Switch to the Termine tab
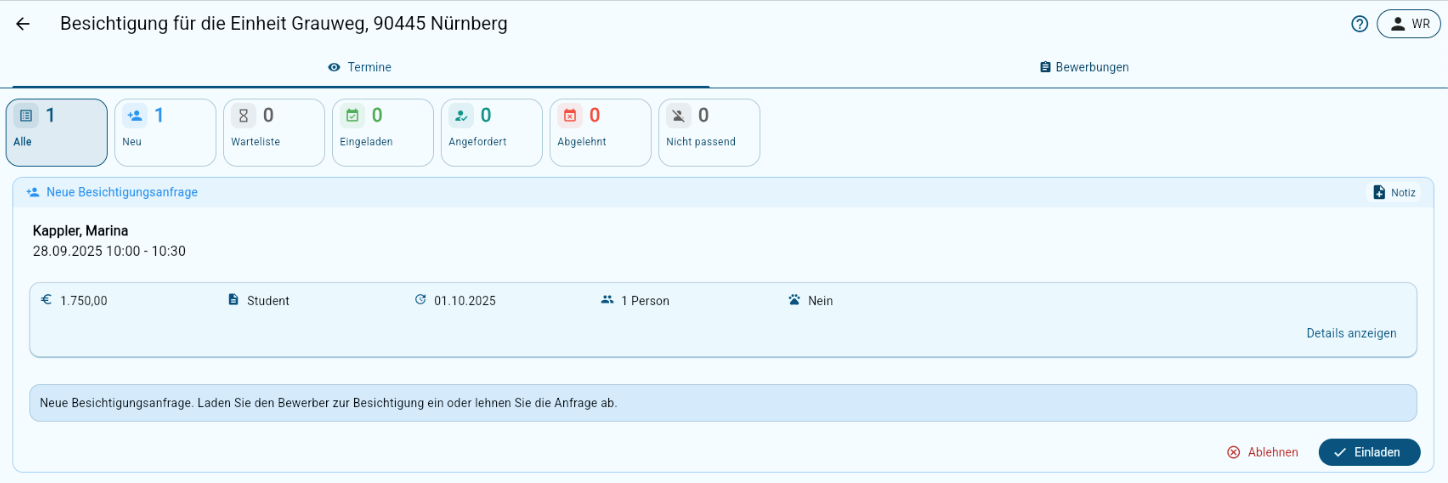1448x483 pixels. point(360,67)
